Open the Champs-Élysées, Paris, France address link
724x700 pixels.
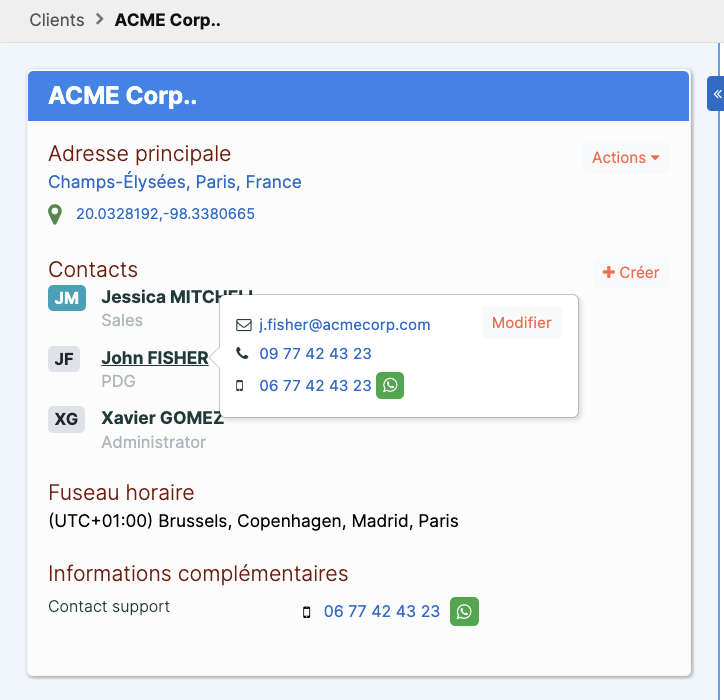[x=175, y=182]
